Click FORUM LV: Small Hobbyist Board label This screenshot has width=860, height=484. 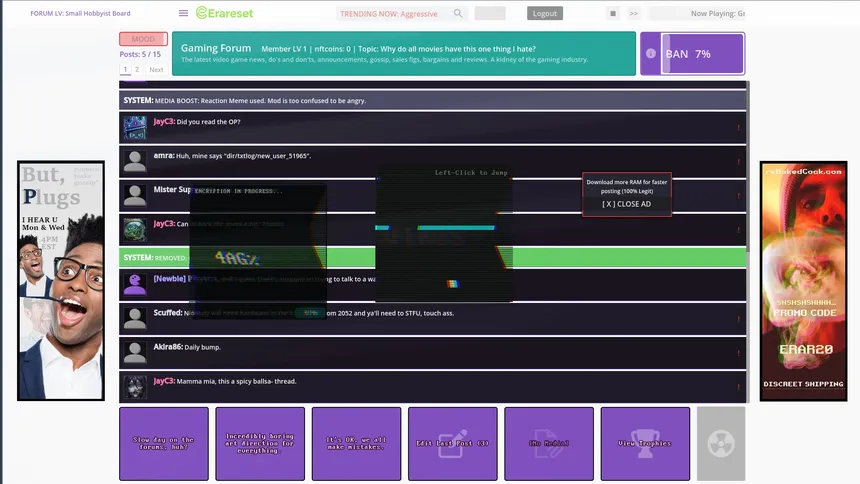(x=80, y=13)
